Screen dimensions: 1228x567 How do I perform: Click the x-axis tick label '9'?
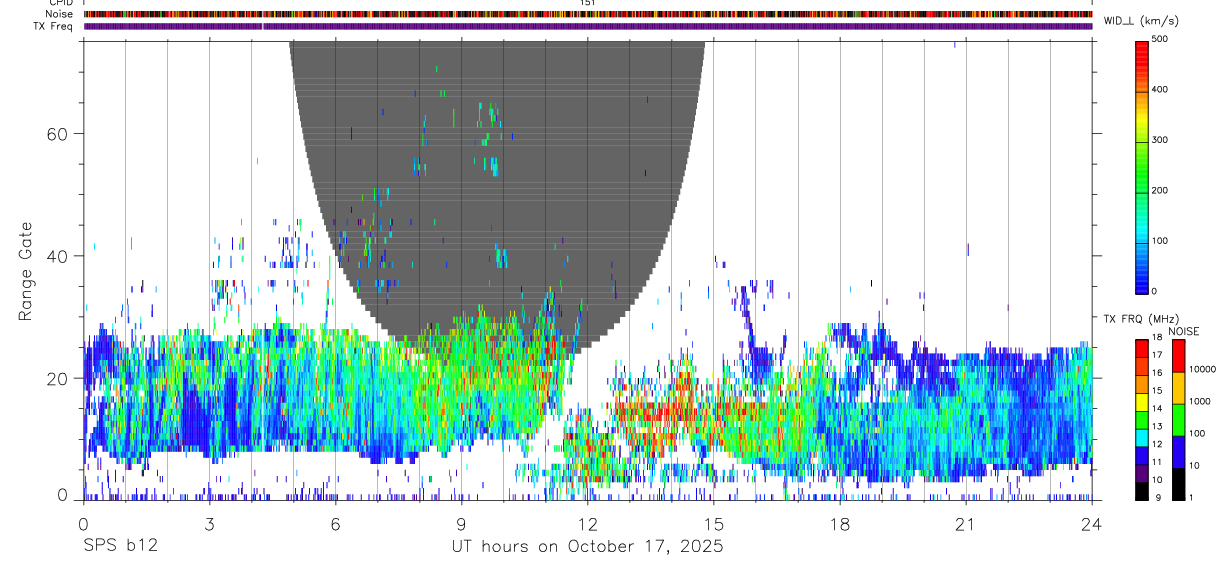(x=461, y=524)
